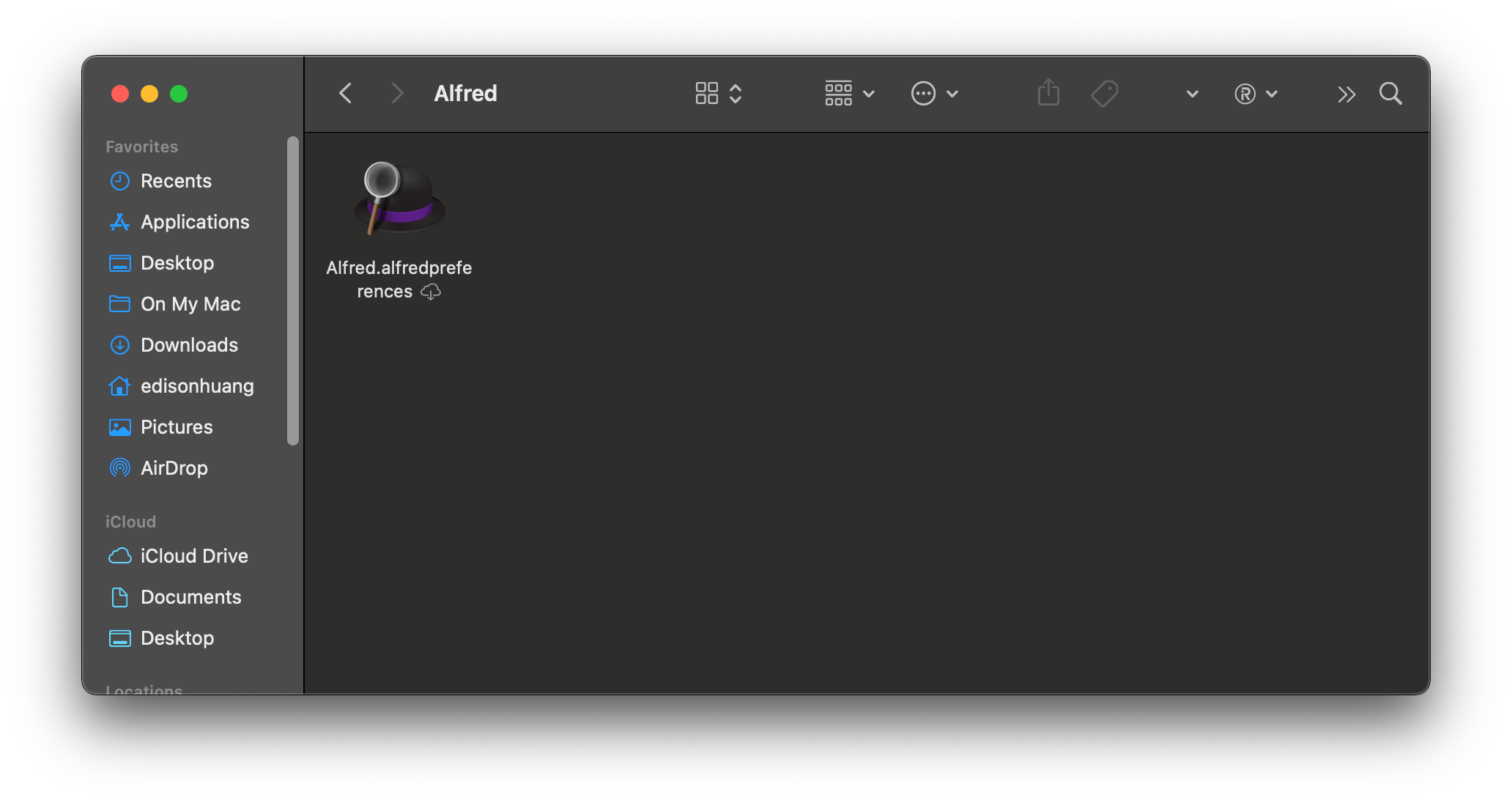Click the forward navigation arrow
The height and width of the screenshot is (803, 1512).
[397, 94]
